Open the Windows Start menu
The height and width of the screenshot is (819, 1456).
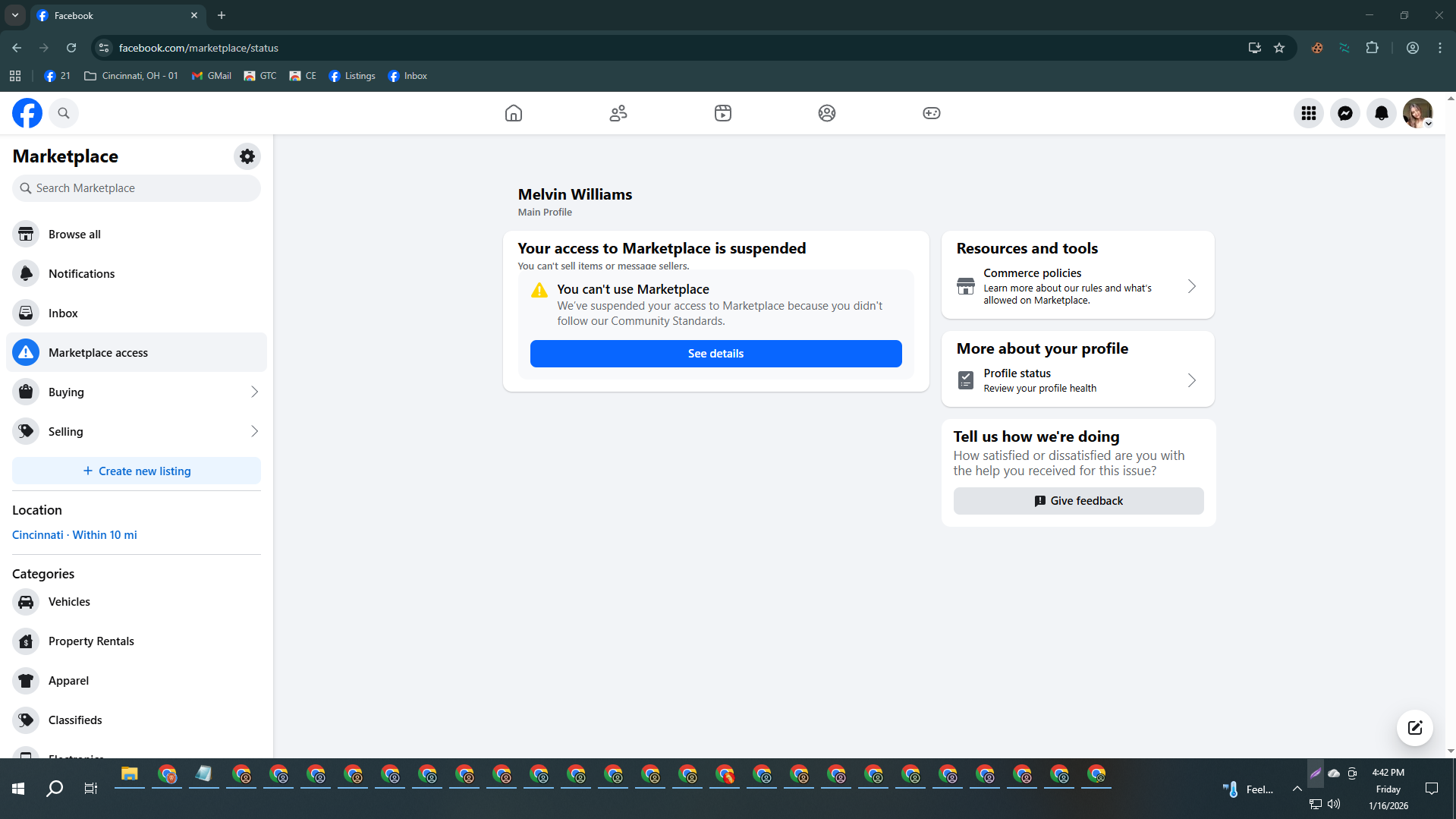18,789
